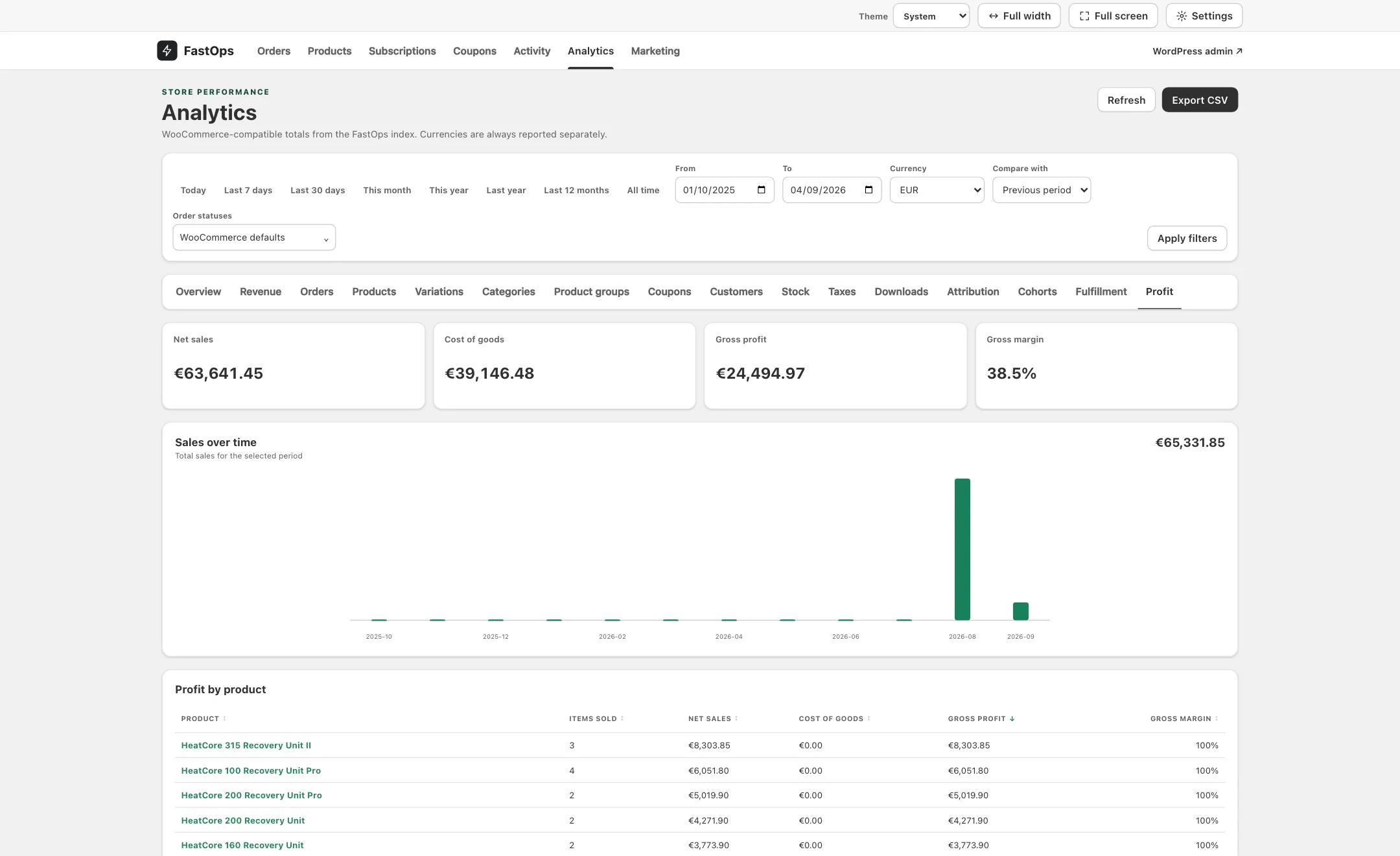1400x856 pixels.
Task: Click the Sales over time total €65,331.85
Action: [x=1190, y=442]
